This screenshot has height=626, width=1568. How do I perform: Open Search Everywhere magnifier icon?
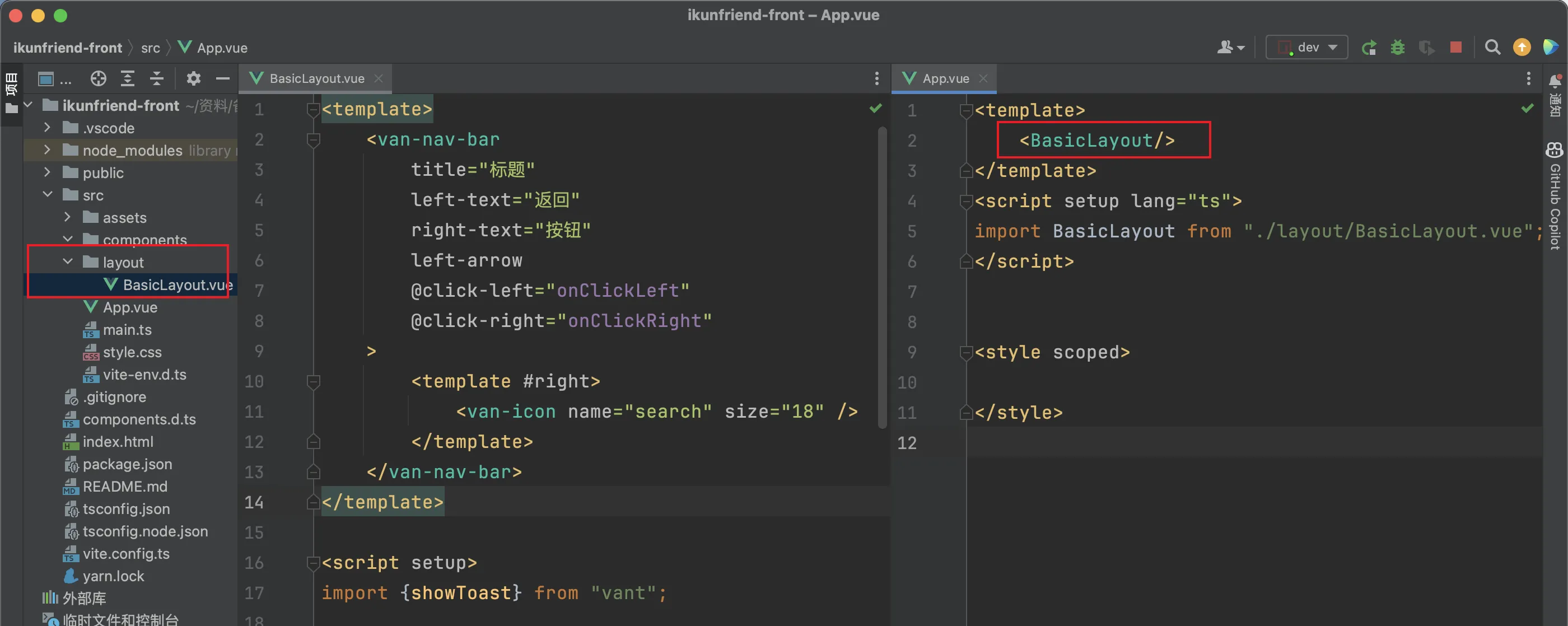click(1492, 48)
